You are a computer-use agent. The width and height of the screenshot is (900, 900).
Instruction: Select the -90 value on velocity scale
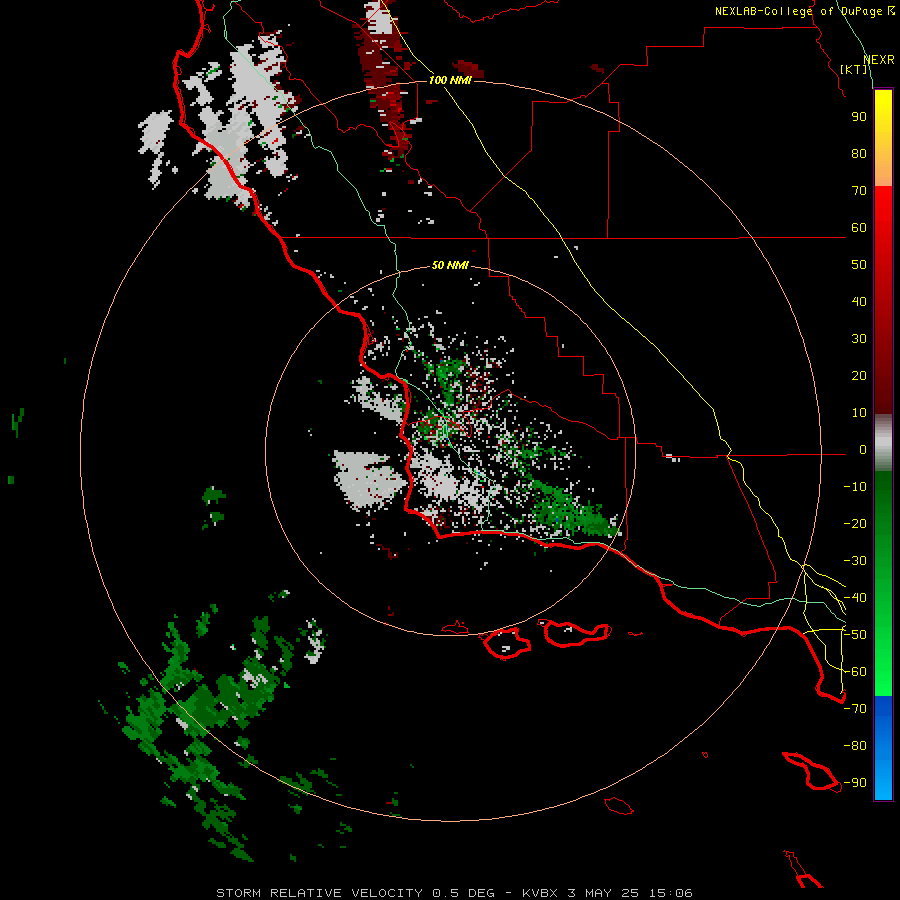pos(855,783)
